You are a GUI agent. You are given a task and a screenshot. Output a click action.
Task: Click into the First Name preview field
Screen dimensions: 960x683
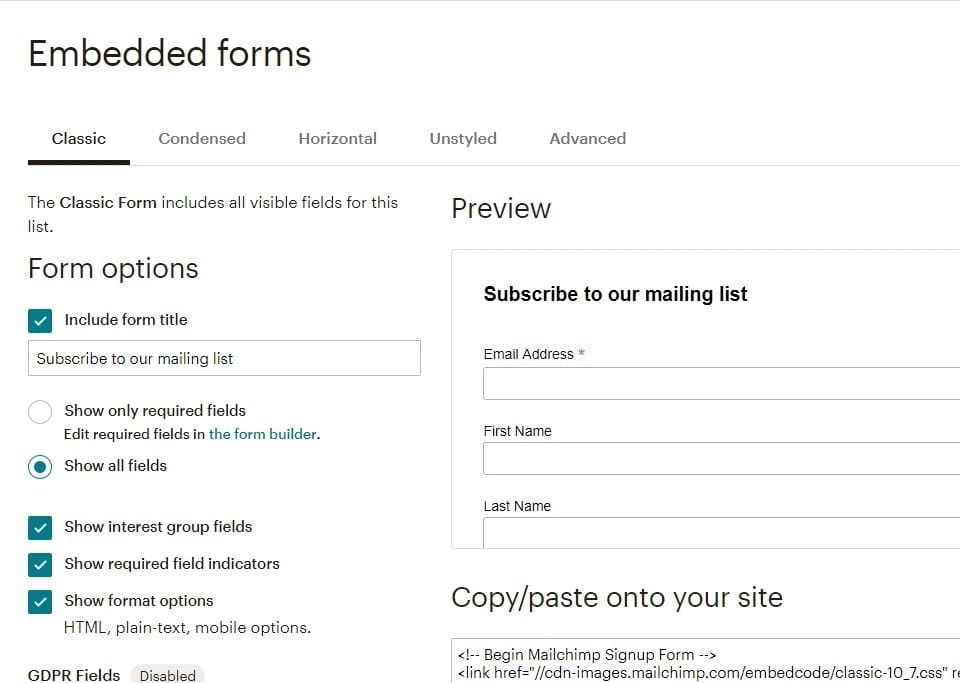pyautogui.click(x=721, y=458)
